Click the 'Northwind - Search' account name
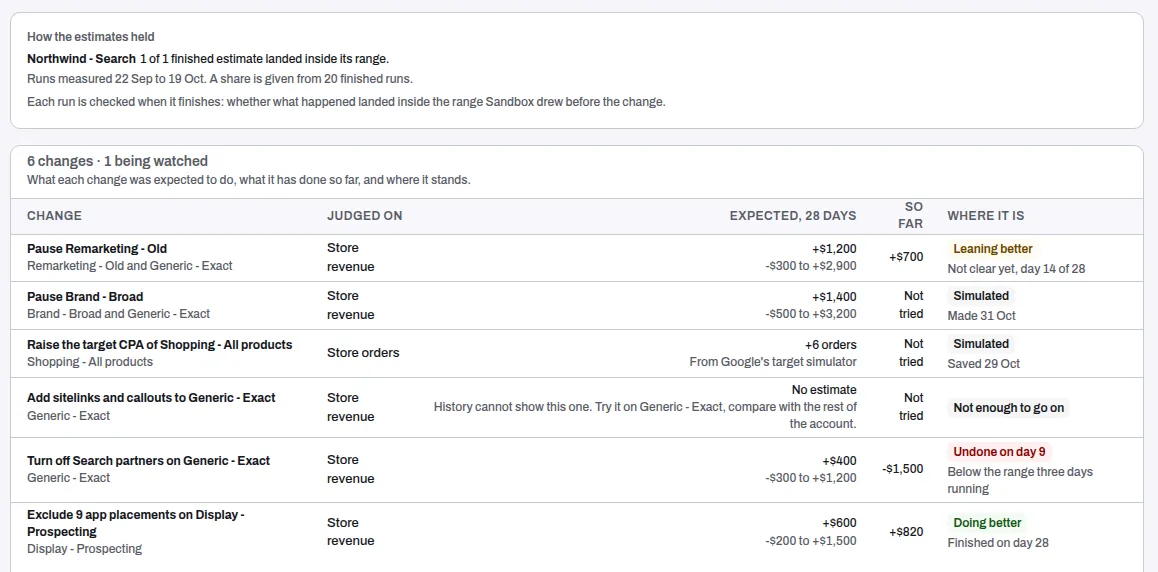 click(x=81, y=58)
